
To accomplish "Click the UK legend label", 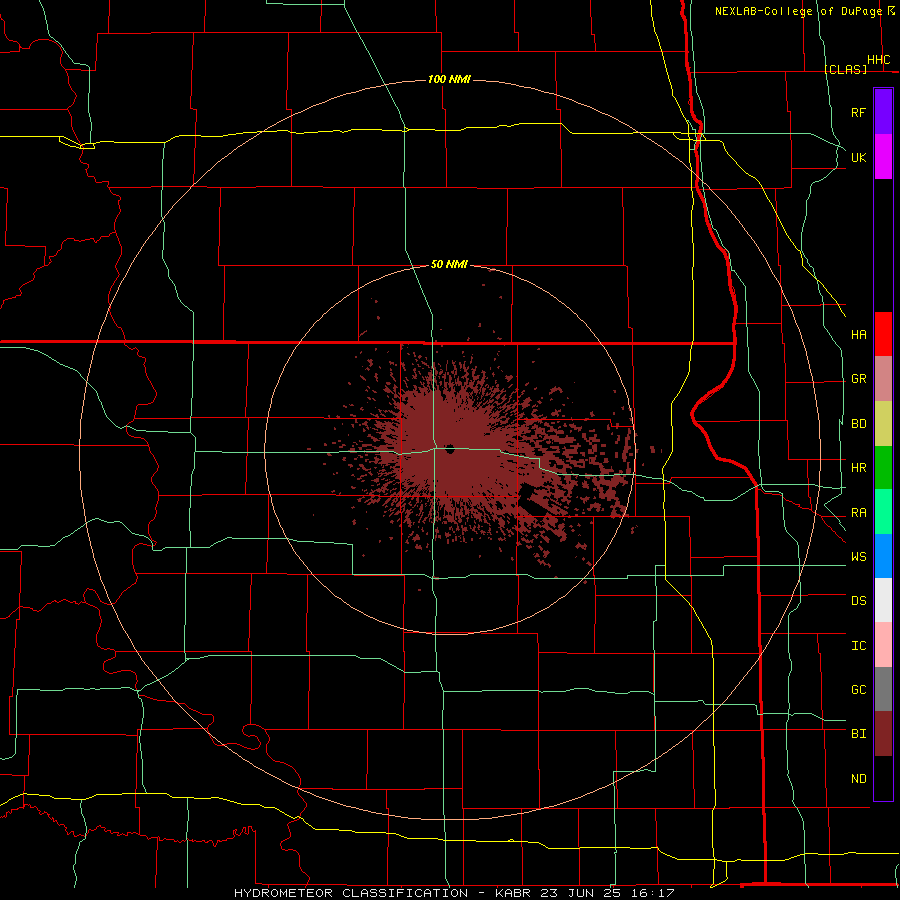I will [858, 157].
